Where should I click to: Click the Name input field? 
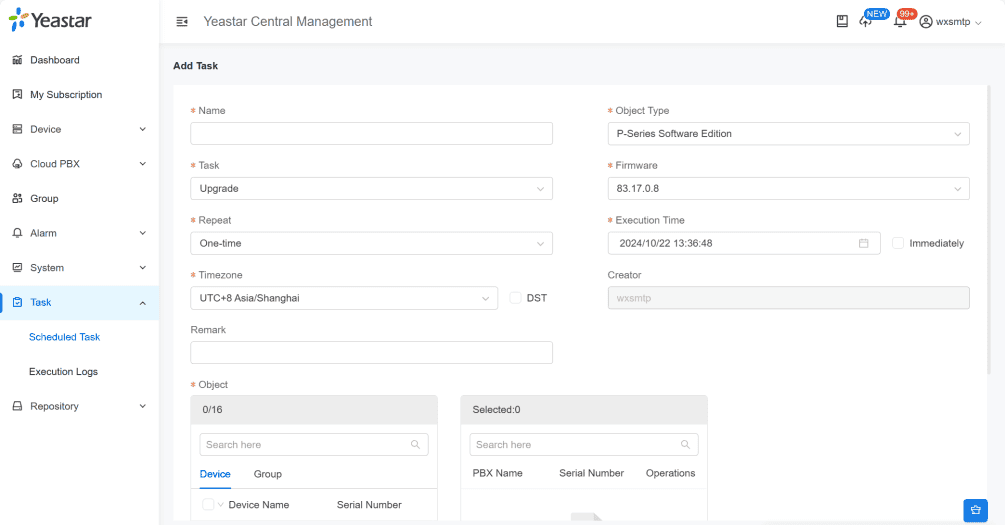(x=371, y=134)
